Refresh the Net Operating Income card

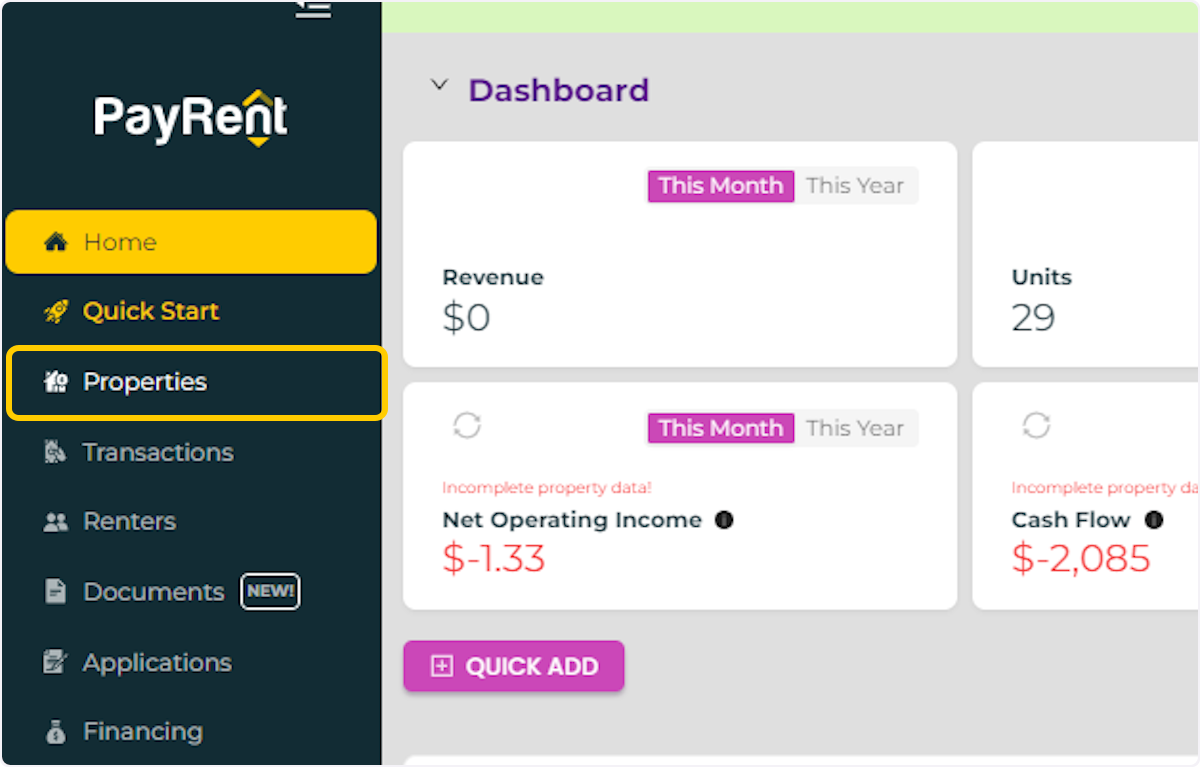coord(467,426)
